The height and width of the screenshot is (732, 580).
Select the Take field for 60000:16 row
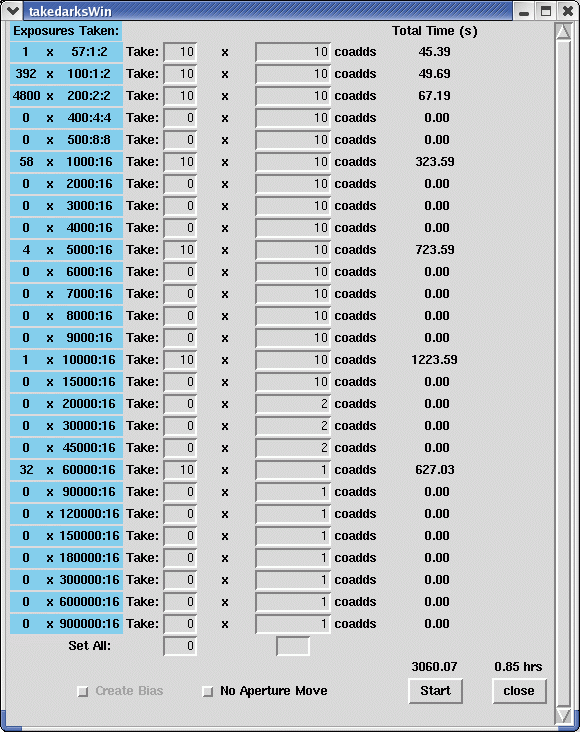click(x=180, y=470)
